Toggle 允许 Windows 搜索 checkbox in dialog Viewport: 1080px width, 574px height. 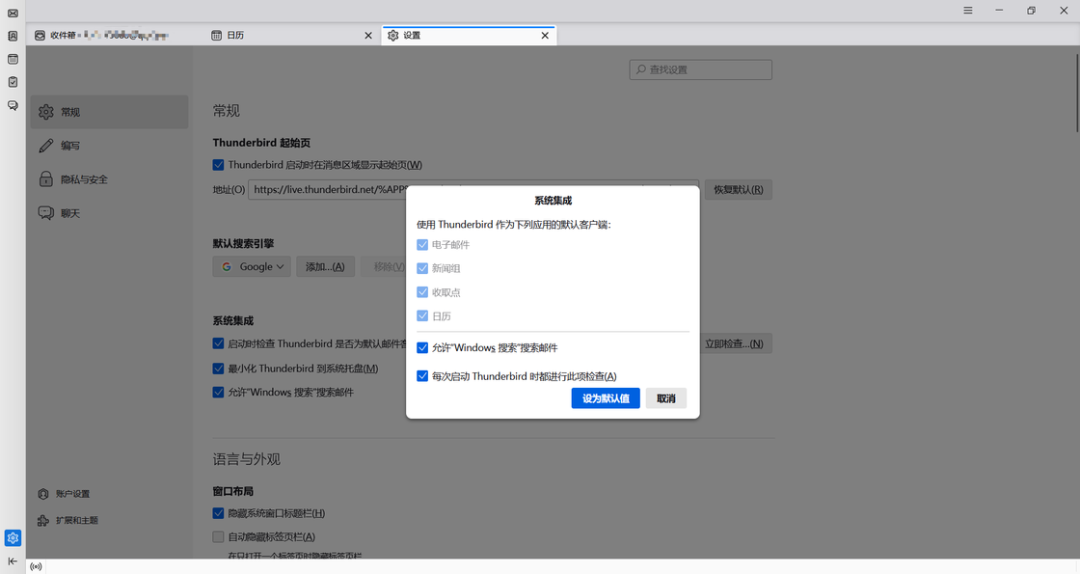(x=422, y=348)
